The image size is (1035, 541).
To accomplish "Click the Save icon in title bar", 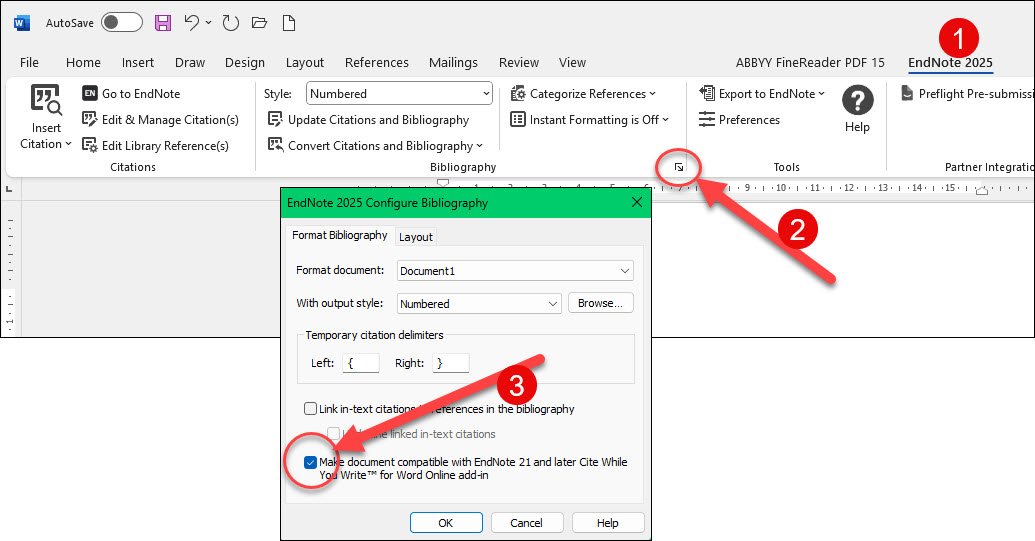I will (163, 22).
